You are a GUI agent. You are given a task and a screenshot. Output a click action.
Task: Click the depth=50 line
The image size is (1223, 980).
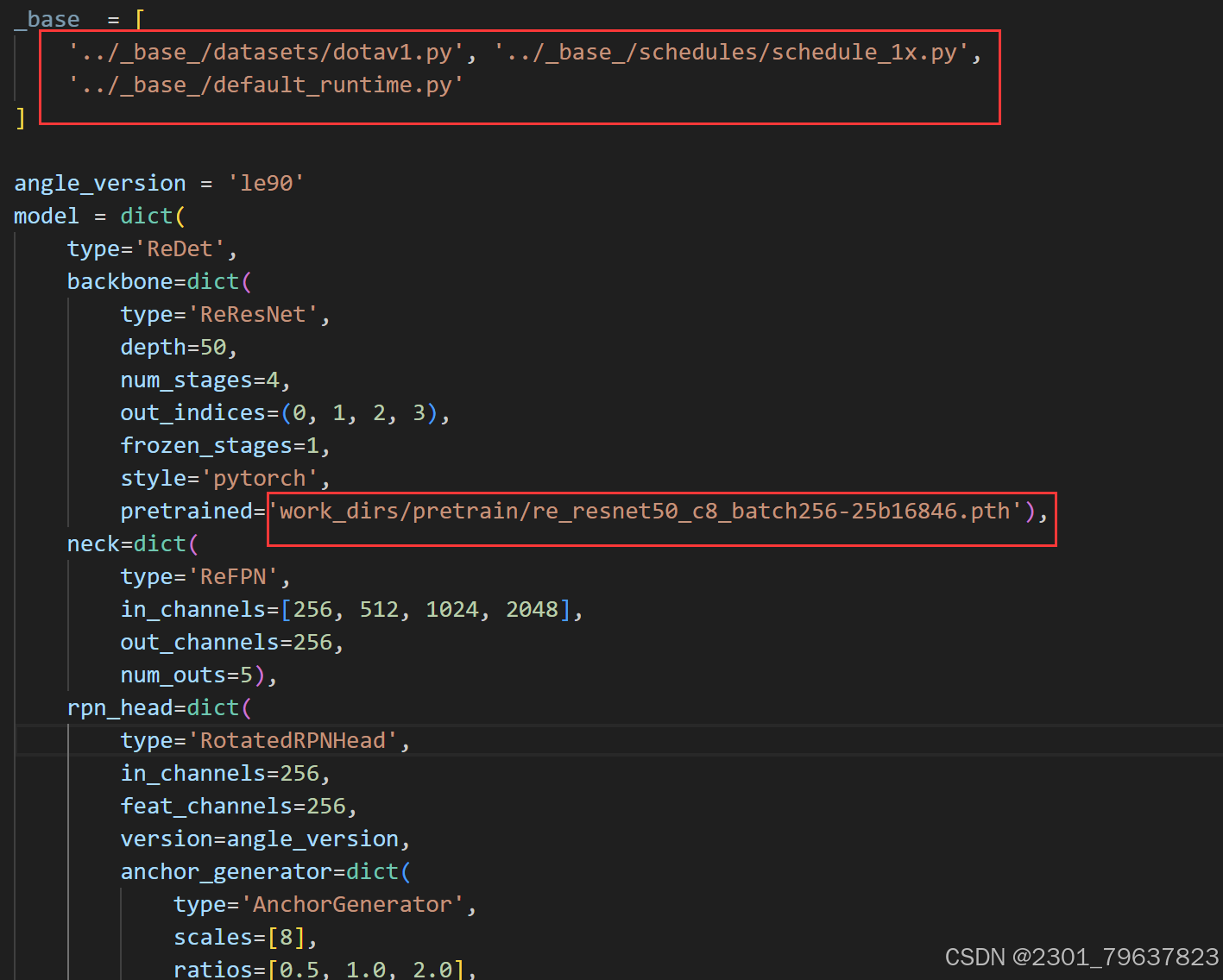click(x=180, y=347)
